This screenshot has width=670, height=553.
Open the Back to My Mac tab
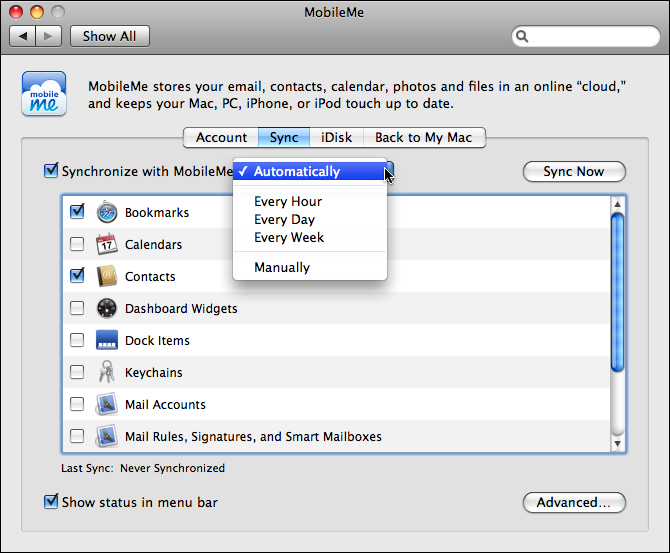click(x=424, y=138)
